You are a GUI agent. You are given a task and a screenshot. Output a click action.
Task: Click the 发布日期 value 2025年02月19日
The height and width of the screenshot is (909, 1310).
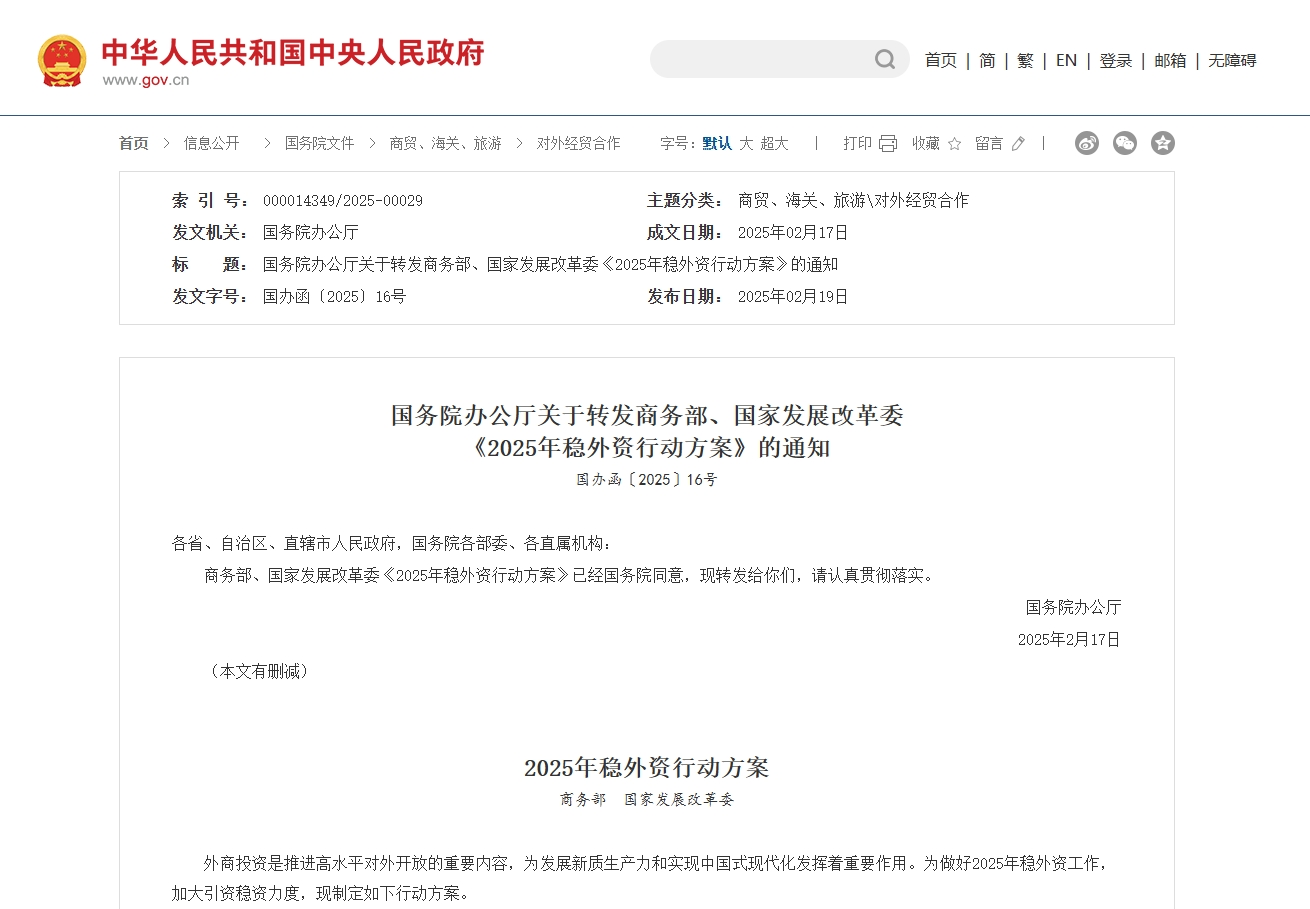tap(793, 297)
